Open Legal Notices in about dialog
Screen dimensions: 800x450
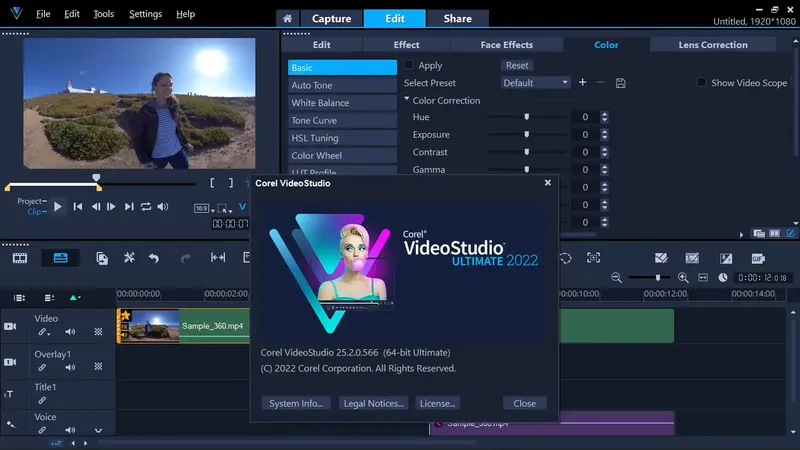(373, 403)
